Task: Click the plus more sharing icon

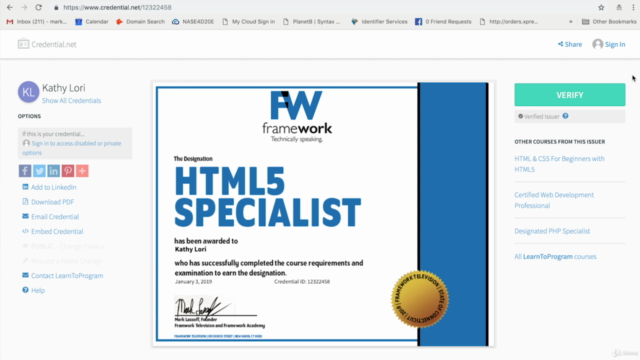Action: pos(82,171)
